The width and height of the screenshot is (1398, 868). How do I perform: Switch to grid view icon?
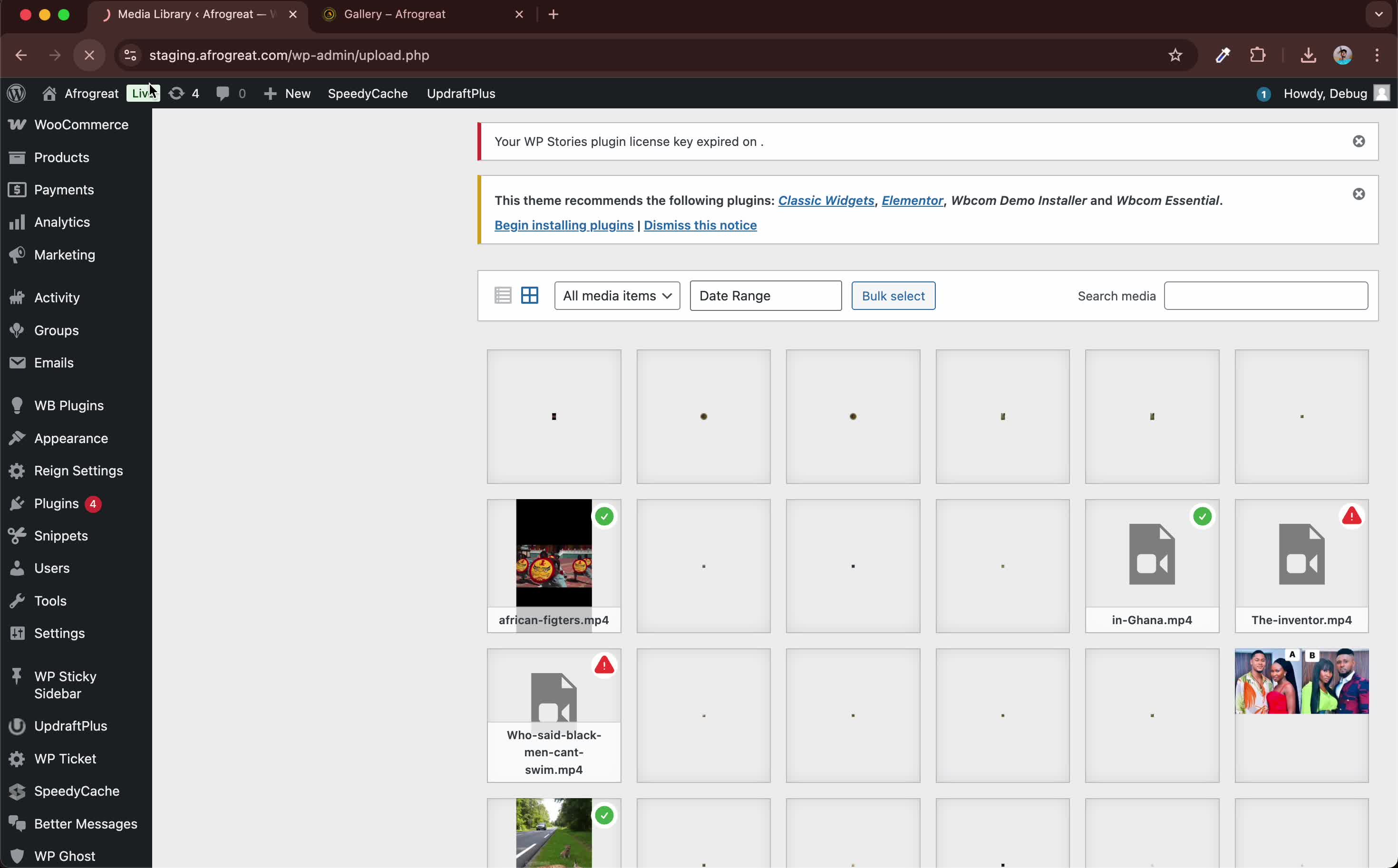[529, 296]
